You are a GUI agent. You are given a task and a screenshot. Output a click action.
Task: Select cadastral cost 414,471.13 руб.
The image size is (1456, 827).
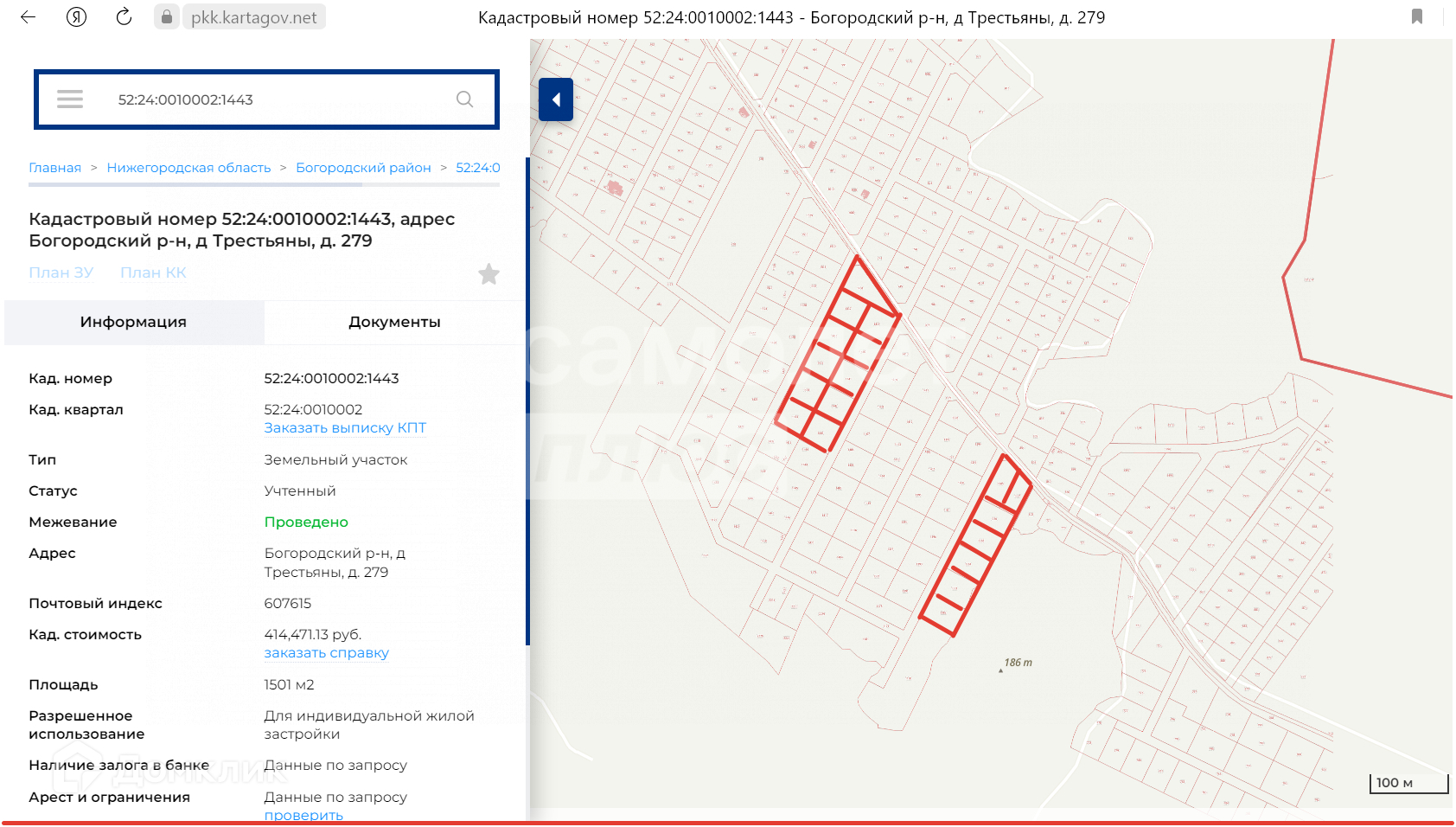click(312, 634)
